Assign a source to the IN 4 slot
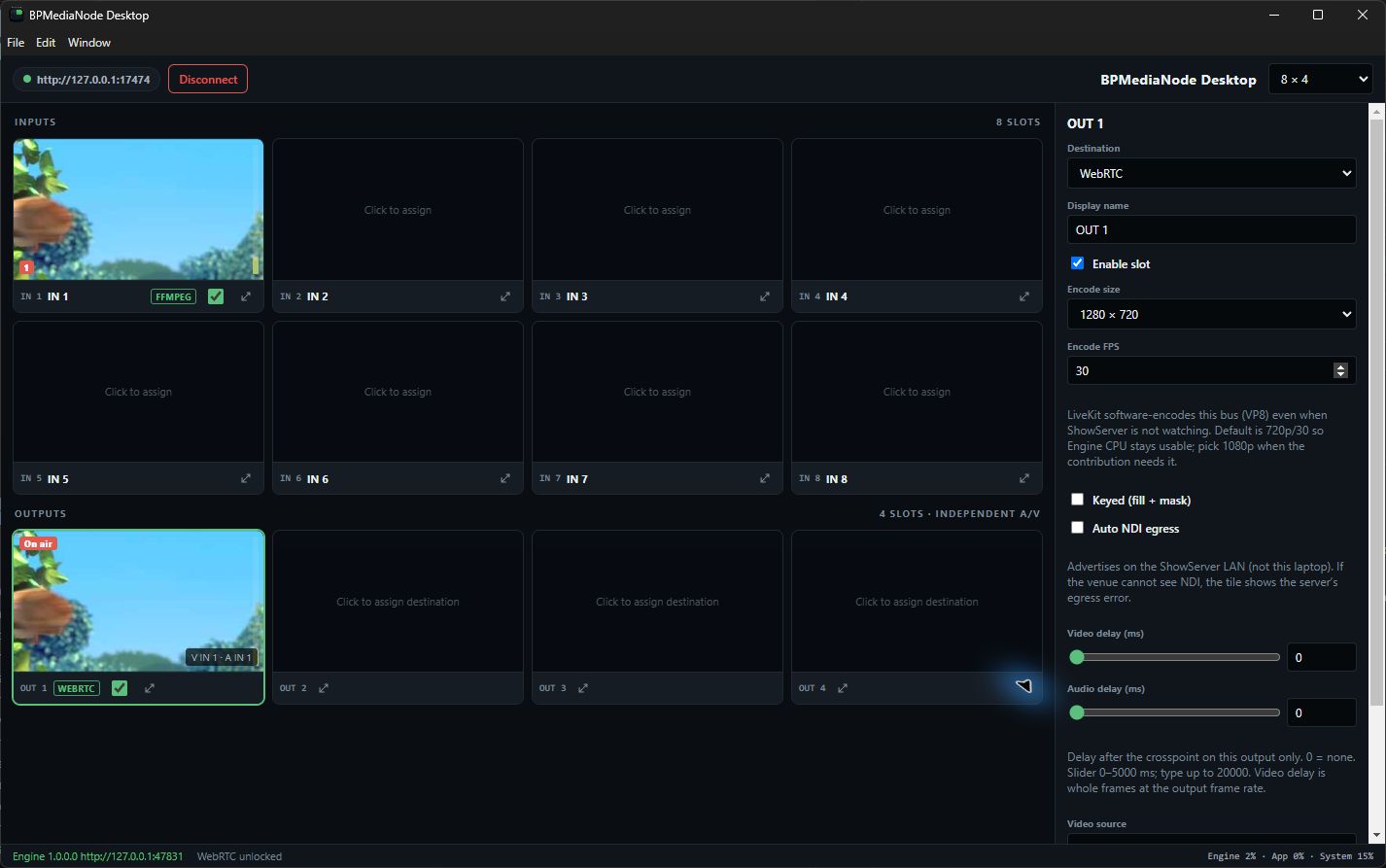 (x=917, y=210)
